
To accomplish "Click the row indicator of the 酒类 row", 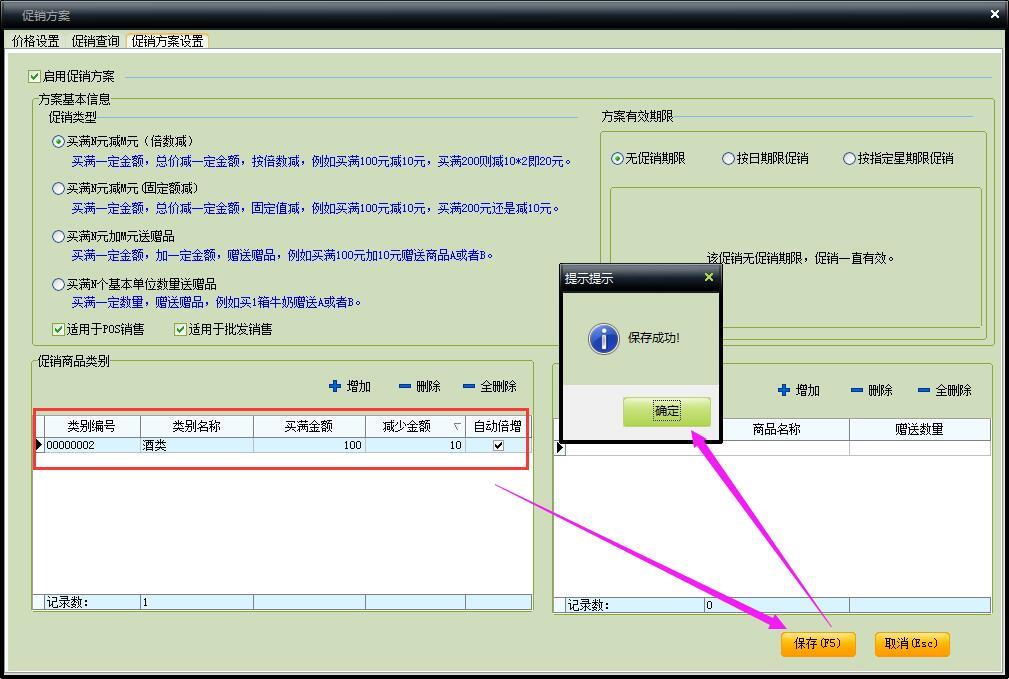I will [x=39, y=445].
